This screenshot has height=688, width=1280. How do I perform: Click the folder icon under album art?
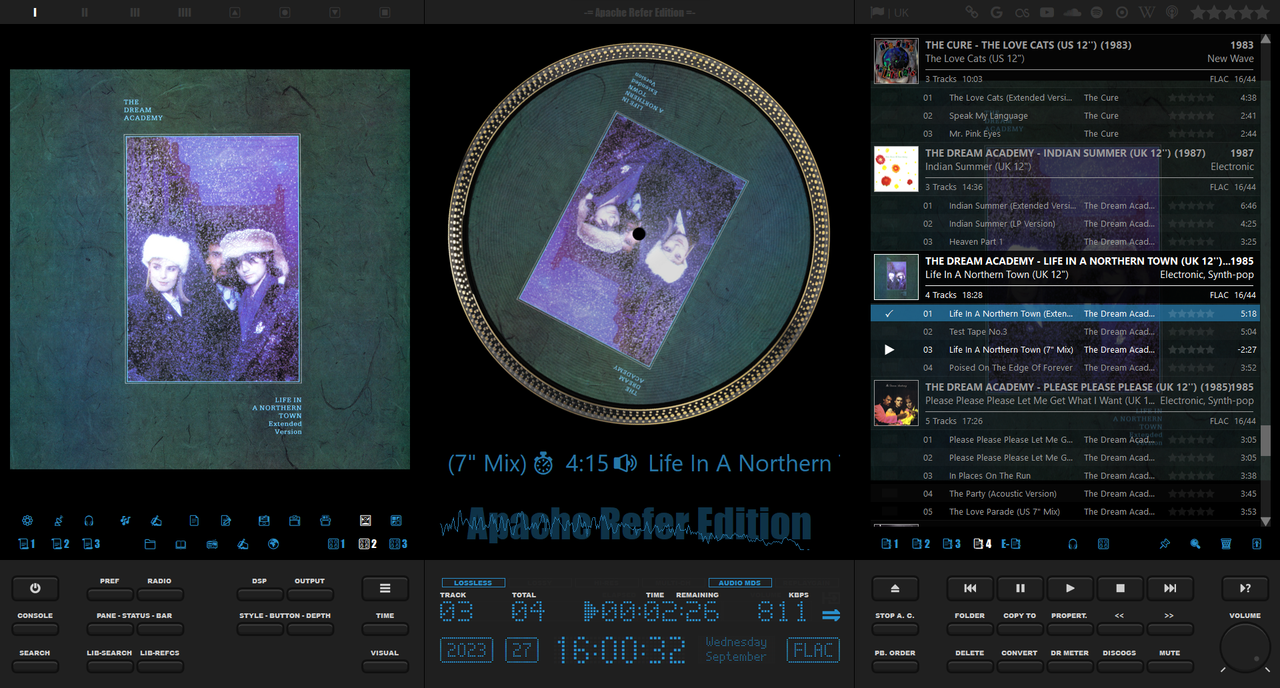[x=150, y=544]
